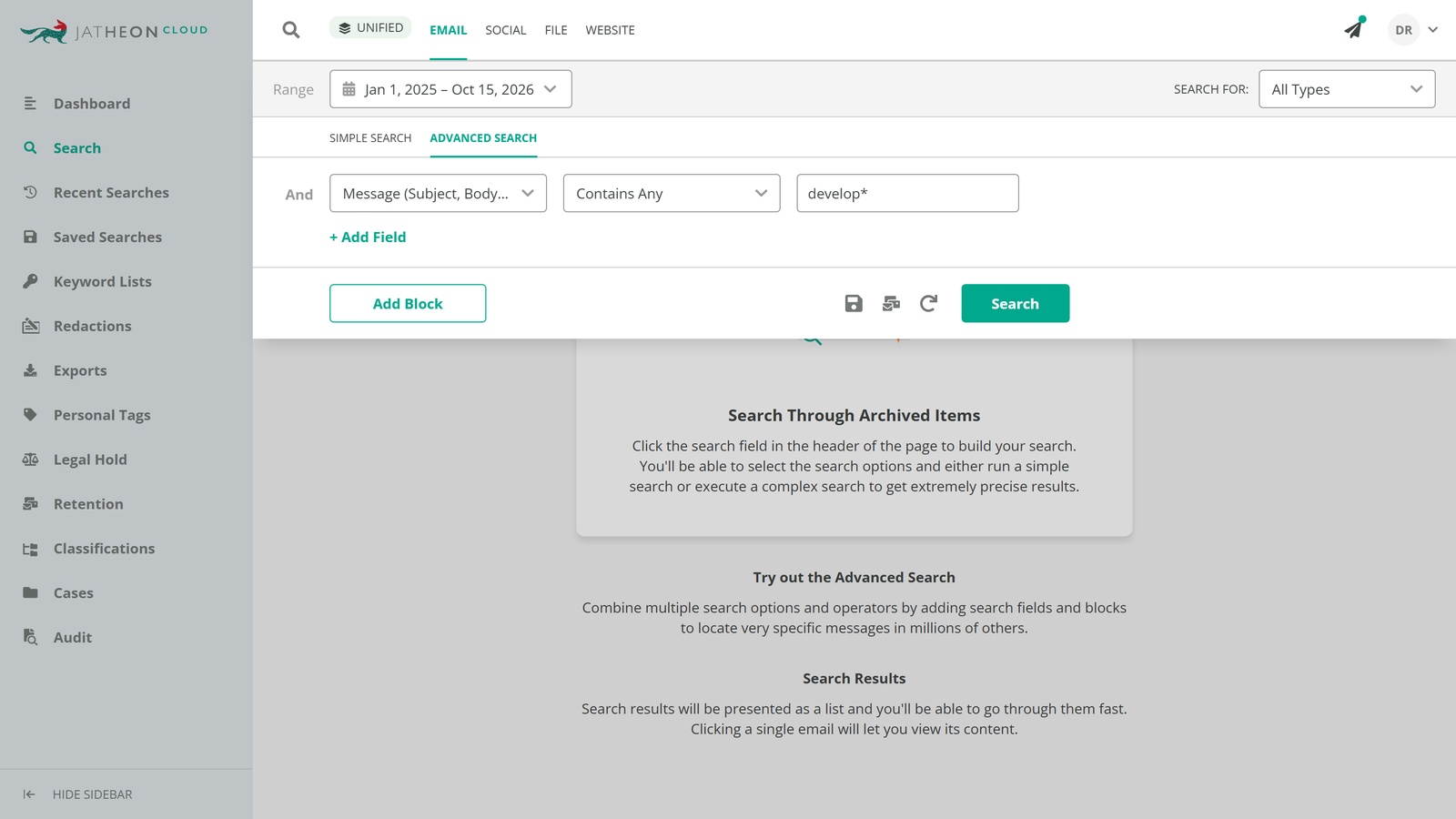Open the Retention page
Viewport: 1456px width, 819px height.
pos(88,504)
